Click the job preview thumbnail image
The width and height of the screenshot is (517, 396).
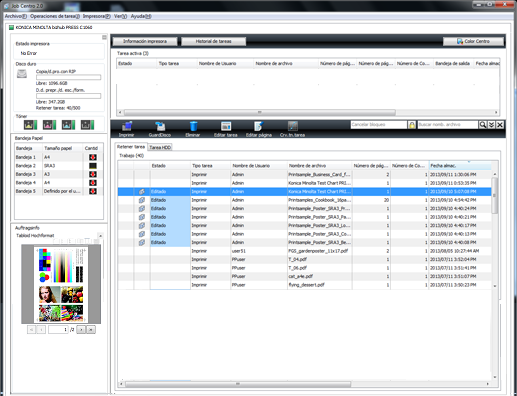[x=61, y=284]
